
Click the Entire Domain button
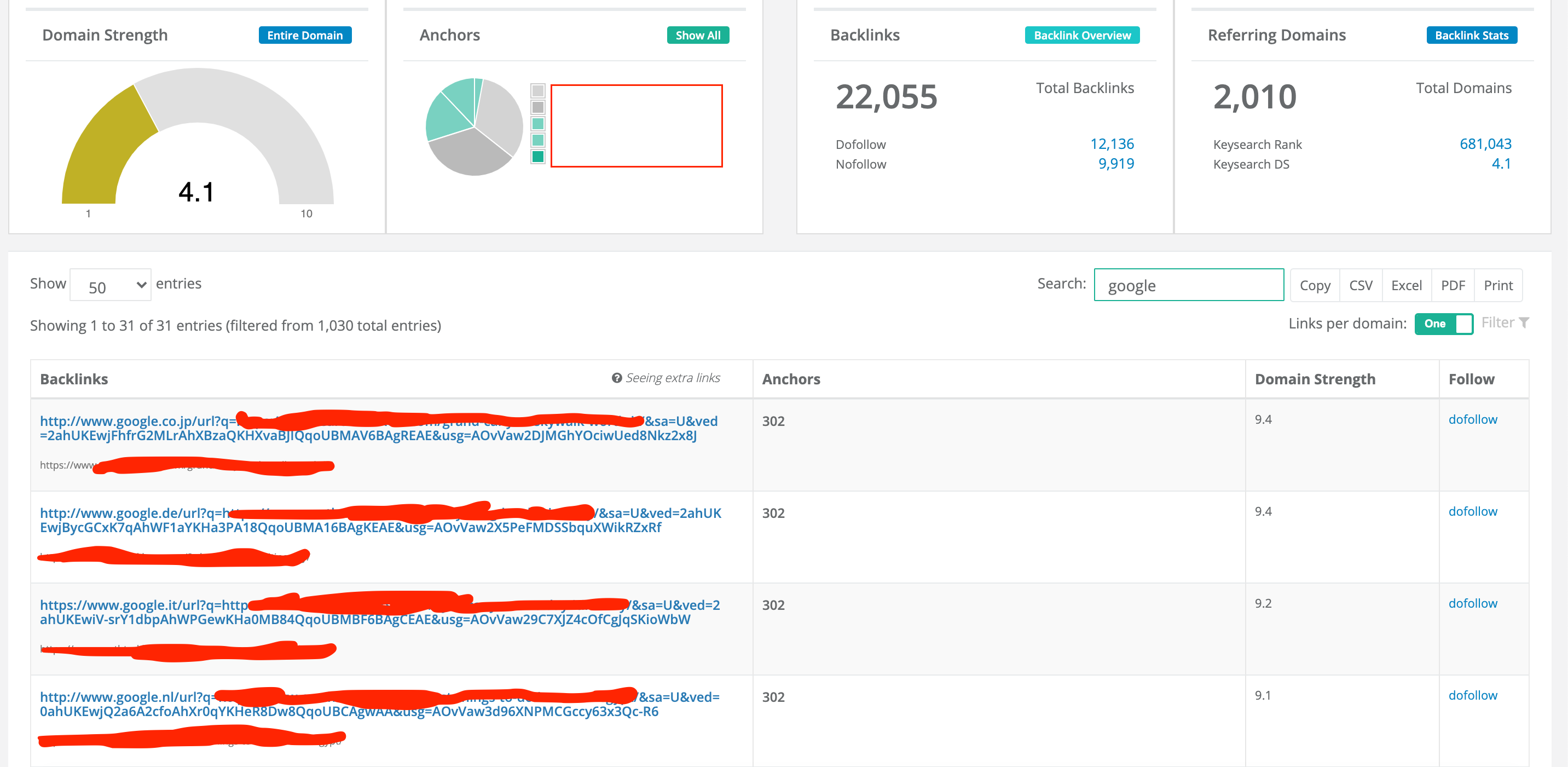pos(305,35)
